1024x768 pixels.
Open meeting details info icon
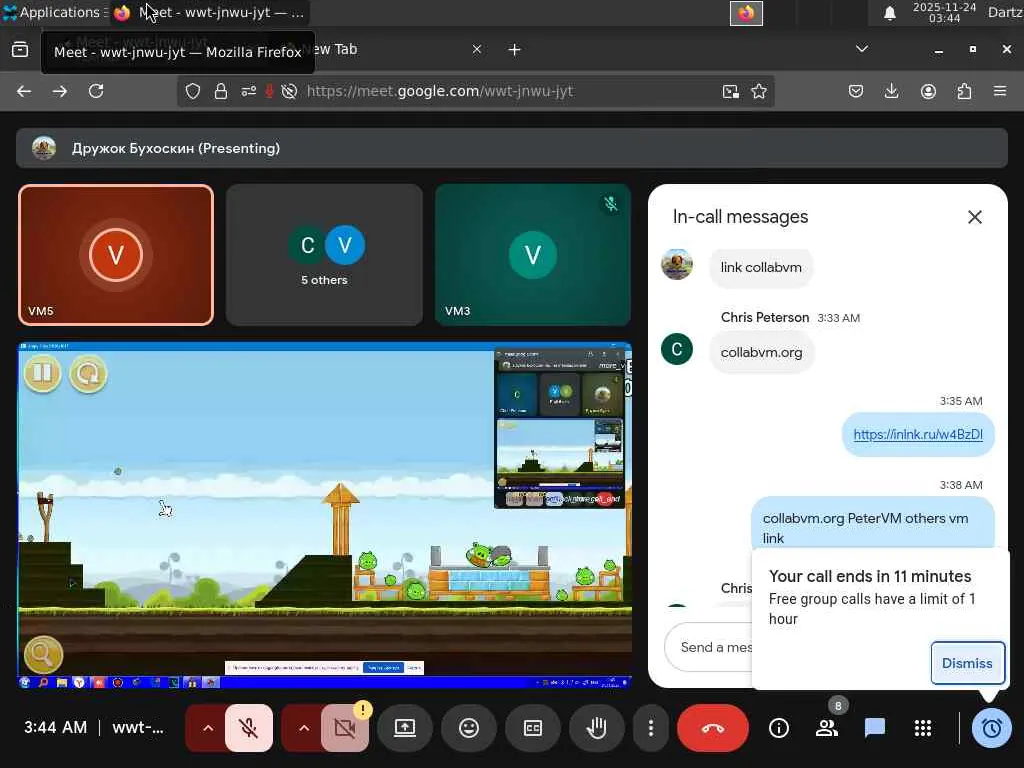tap(778, 728)
